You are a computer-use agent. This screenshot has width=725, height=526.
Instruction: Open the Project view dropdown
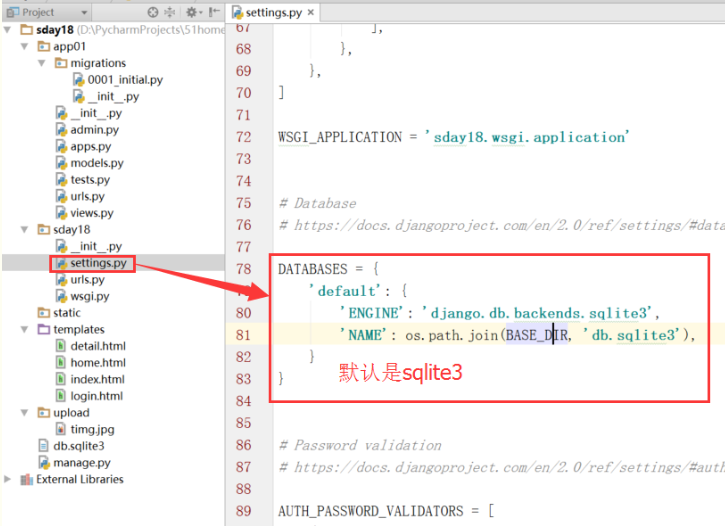84,12
